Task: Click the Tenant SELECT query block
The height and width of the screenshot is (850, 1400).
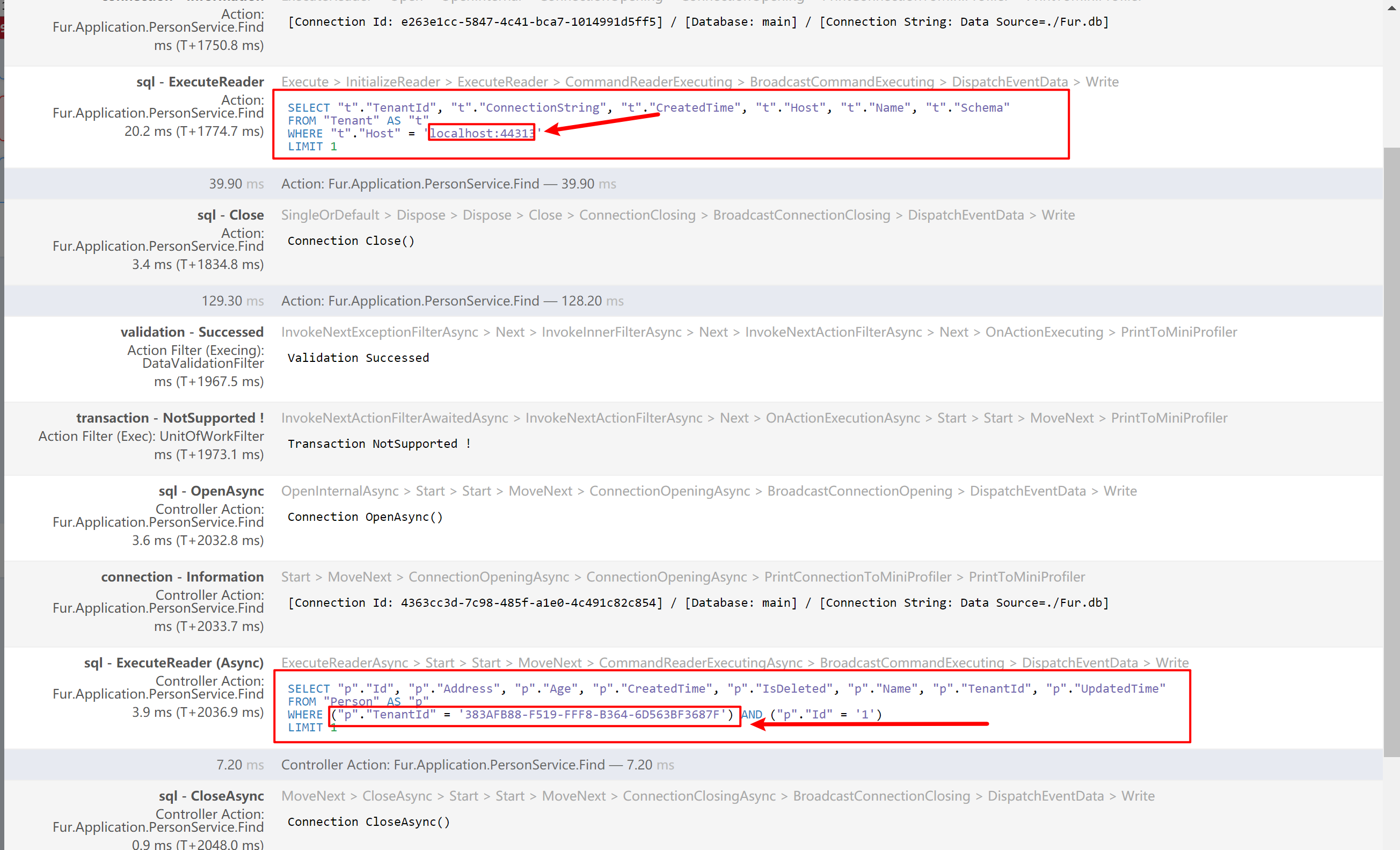Action: (648, 126)
